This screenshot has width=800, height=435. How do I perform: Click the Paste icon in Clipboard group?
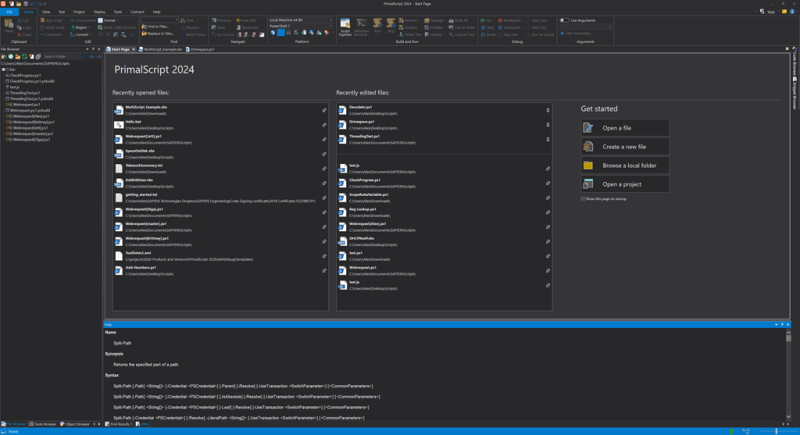click(9, 25)
